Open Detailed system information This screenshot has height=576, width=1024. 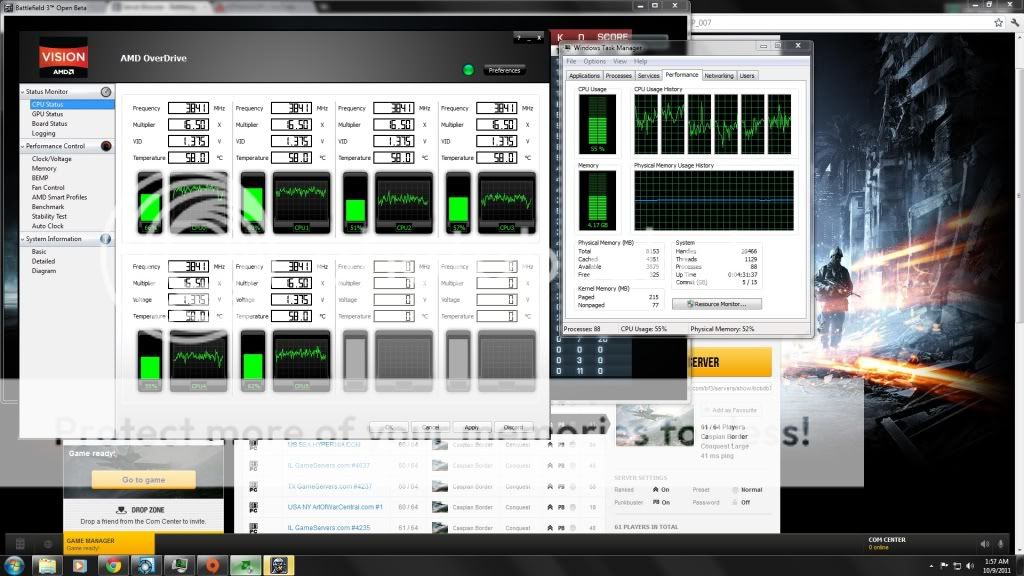pyautogui.click(x=43, y=261)
